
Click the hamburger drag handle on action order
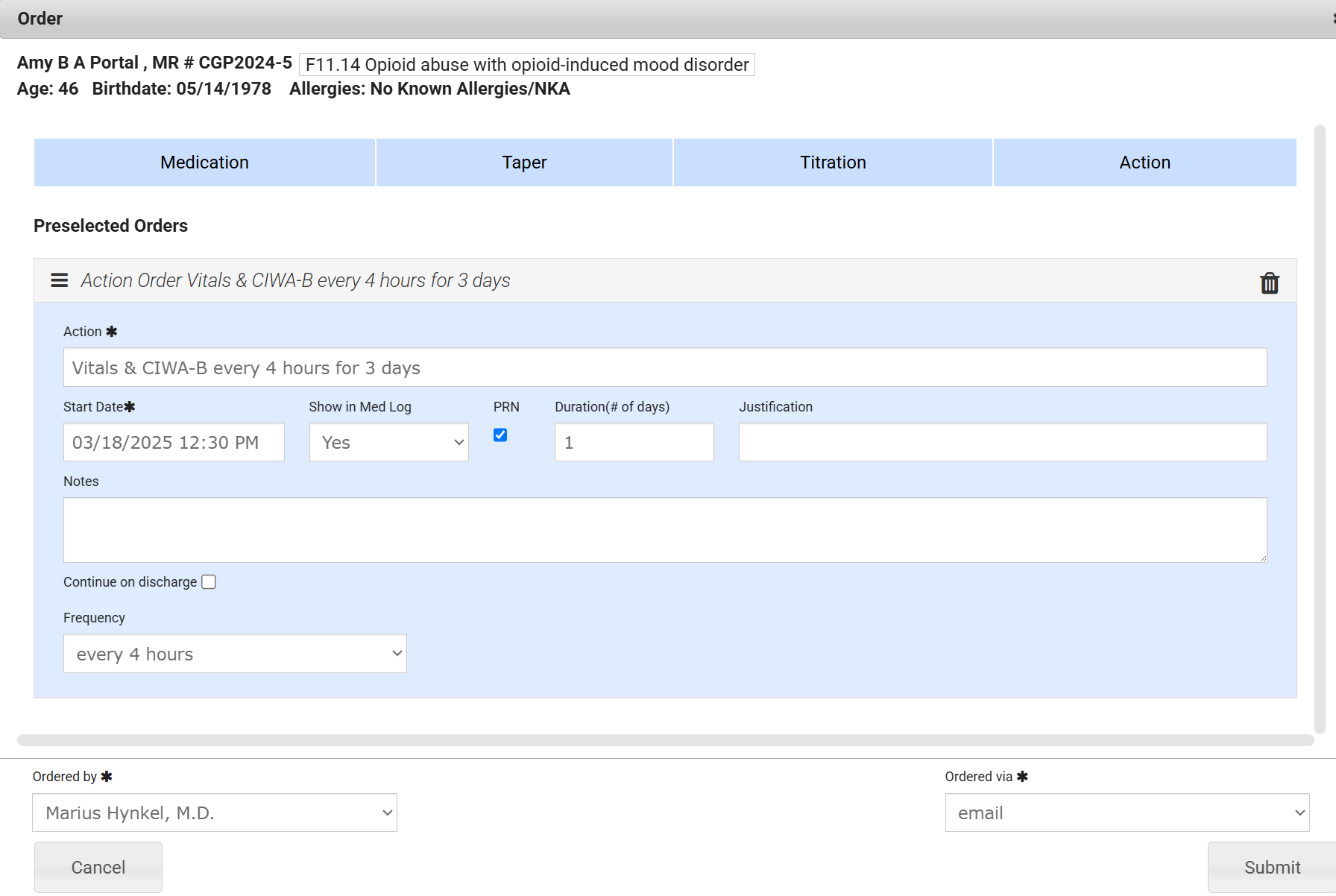[60, 280]
